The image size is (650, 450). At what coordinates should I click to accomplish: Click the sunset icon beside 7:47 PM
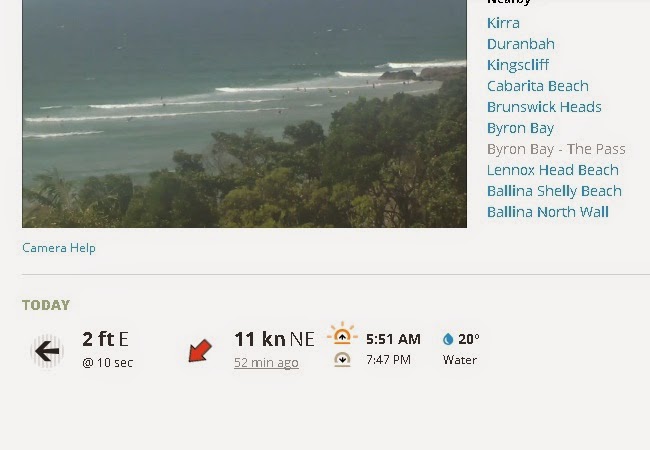[342, 359]
